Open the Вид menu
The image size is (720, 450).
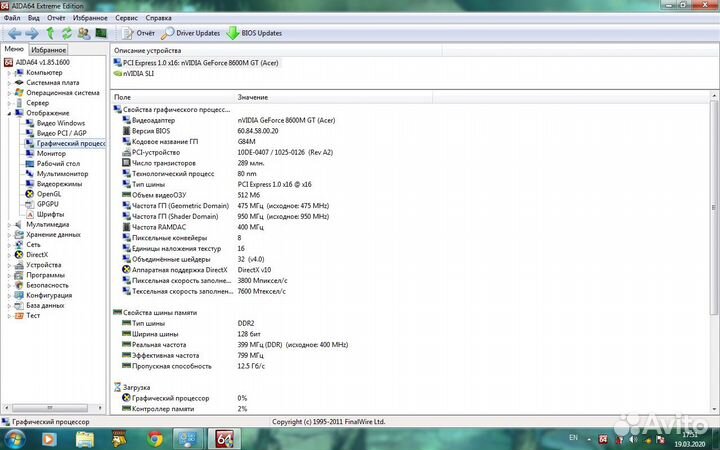click(x=34, y=18)
